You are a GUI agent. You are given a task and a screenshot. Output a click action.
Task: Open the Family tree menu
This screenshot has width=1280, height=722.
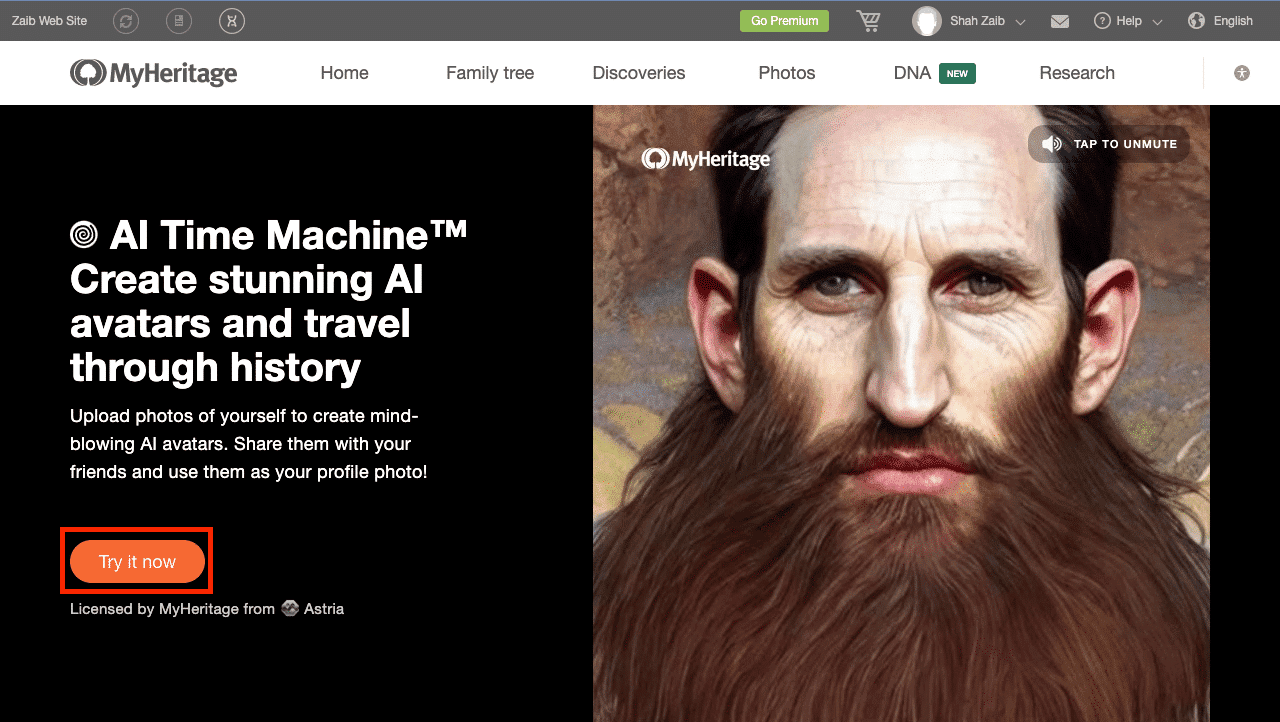tap(490, 73)
